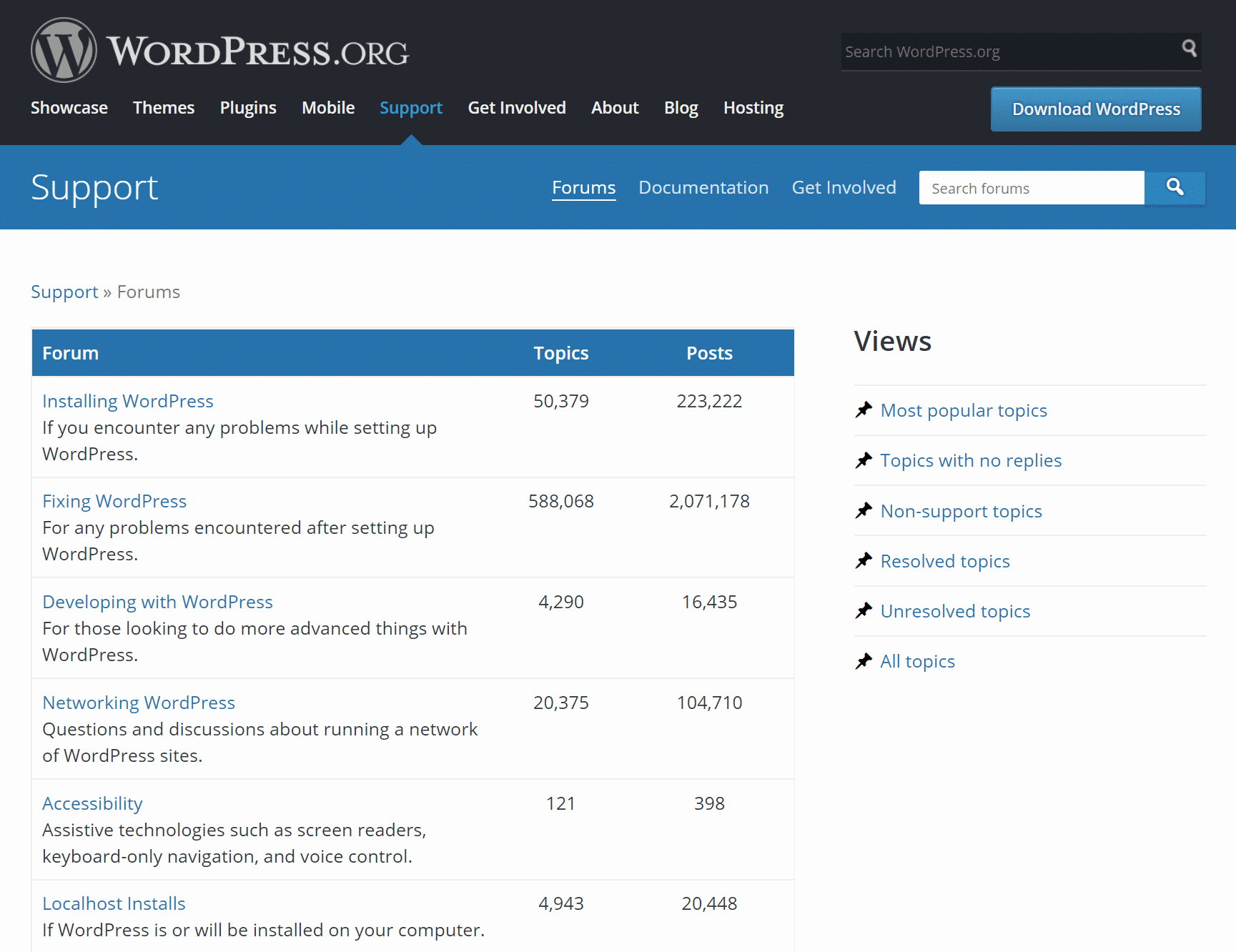Open the Developing with WordPress forum
Screen dimensions: 1236x952
[x=157, y=602]
